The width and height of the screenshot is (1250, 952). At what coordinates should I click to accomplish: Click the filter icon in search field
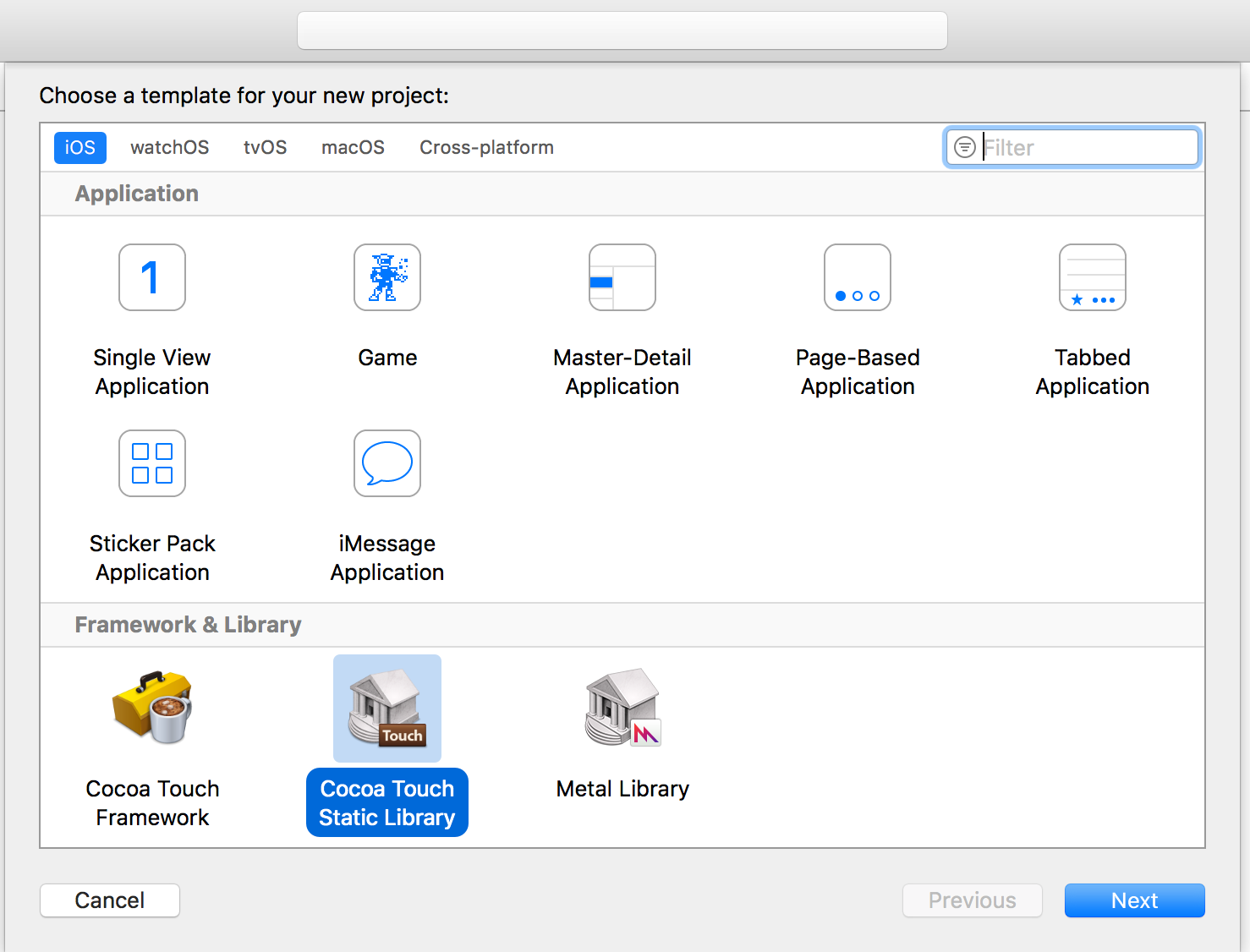coord(965,147)
